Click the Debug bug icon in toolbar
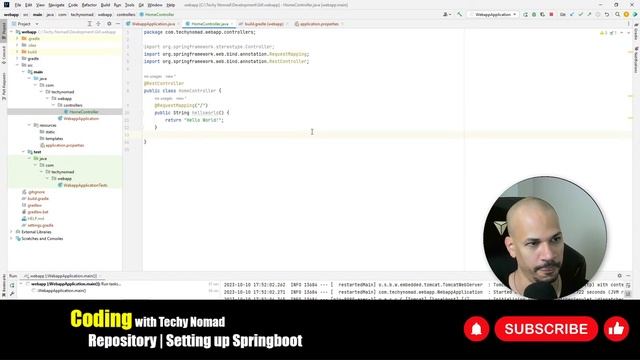Image resolution: width=640 pixels, height=360 pixels. [x=534, y=14]
